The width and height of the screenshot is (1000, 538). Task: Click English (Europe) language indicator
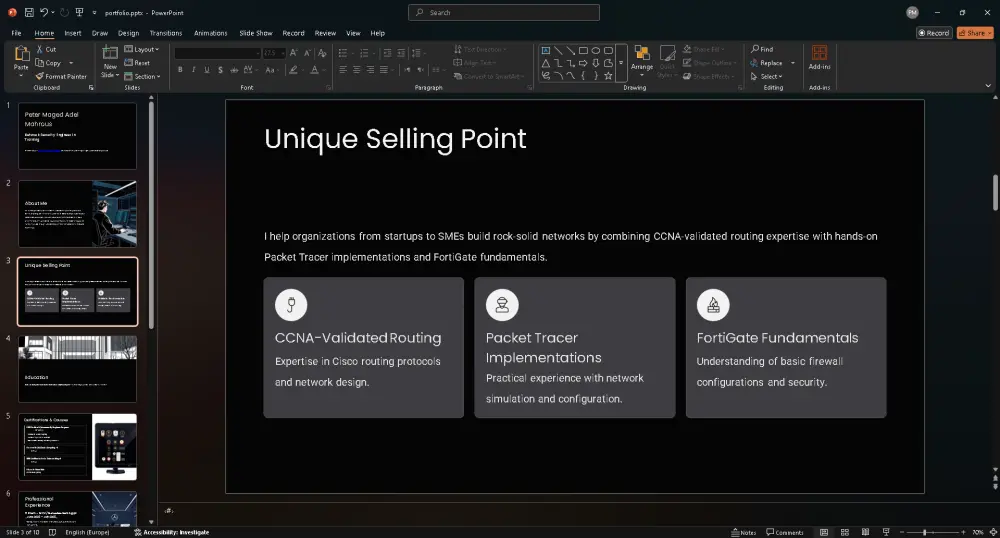click(87, 532)
